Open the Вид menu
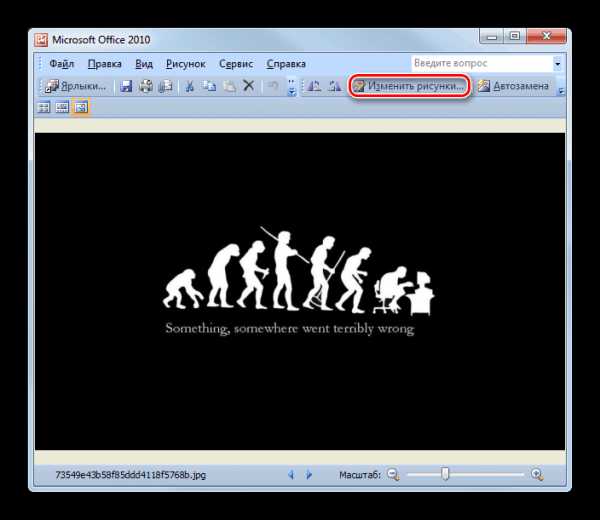The image size is (600, 520). (144, 64)
